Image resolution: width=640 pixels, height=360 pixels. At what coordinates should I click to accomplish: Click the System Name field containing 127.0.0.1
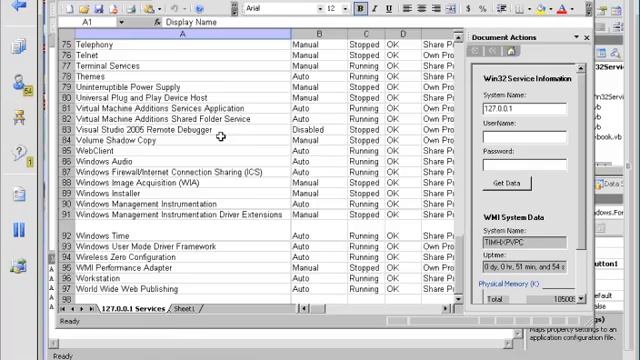point(524,109)
